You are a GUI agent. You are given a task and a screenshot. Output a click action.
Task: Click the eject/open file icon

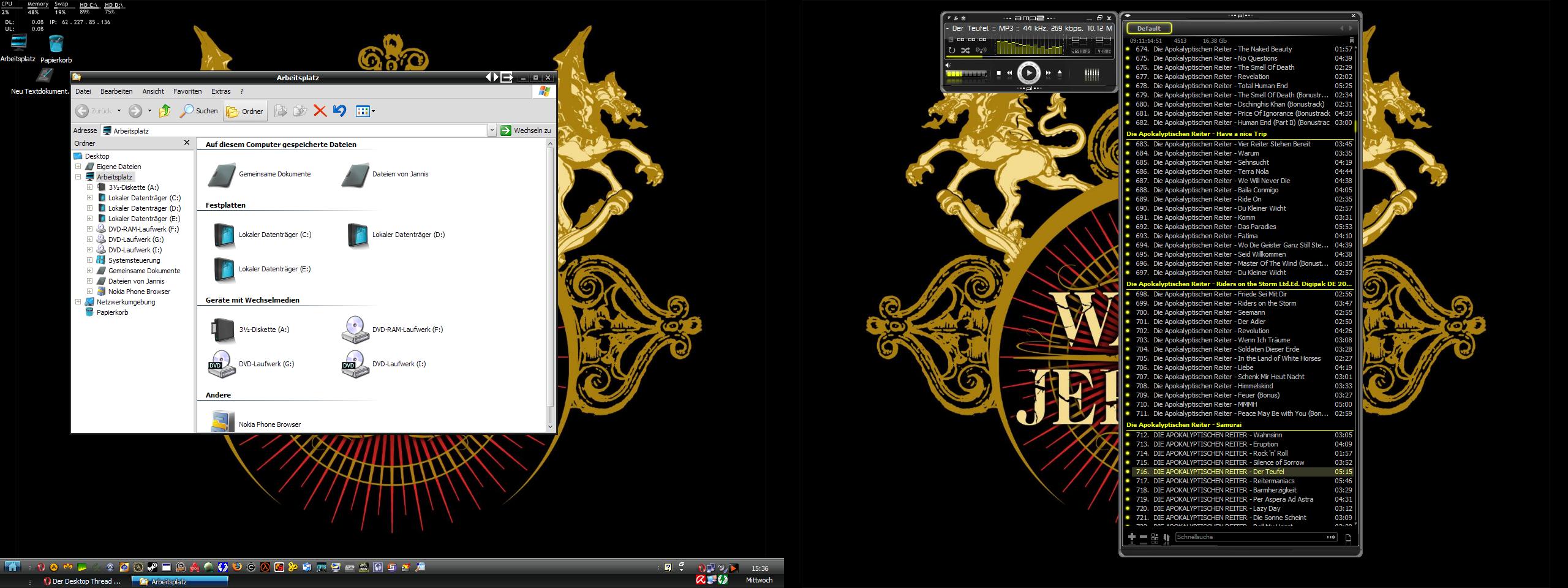point(1060,73)
